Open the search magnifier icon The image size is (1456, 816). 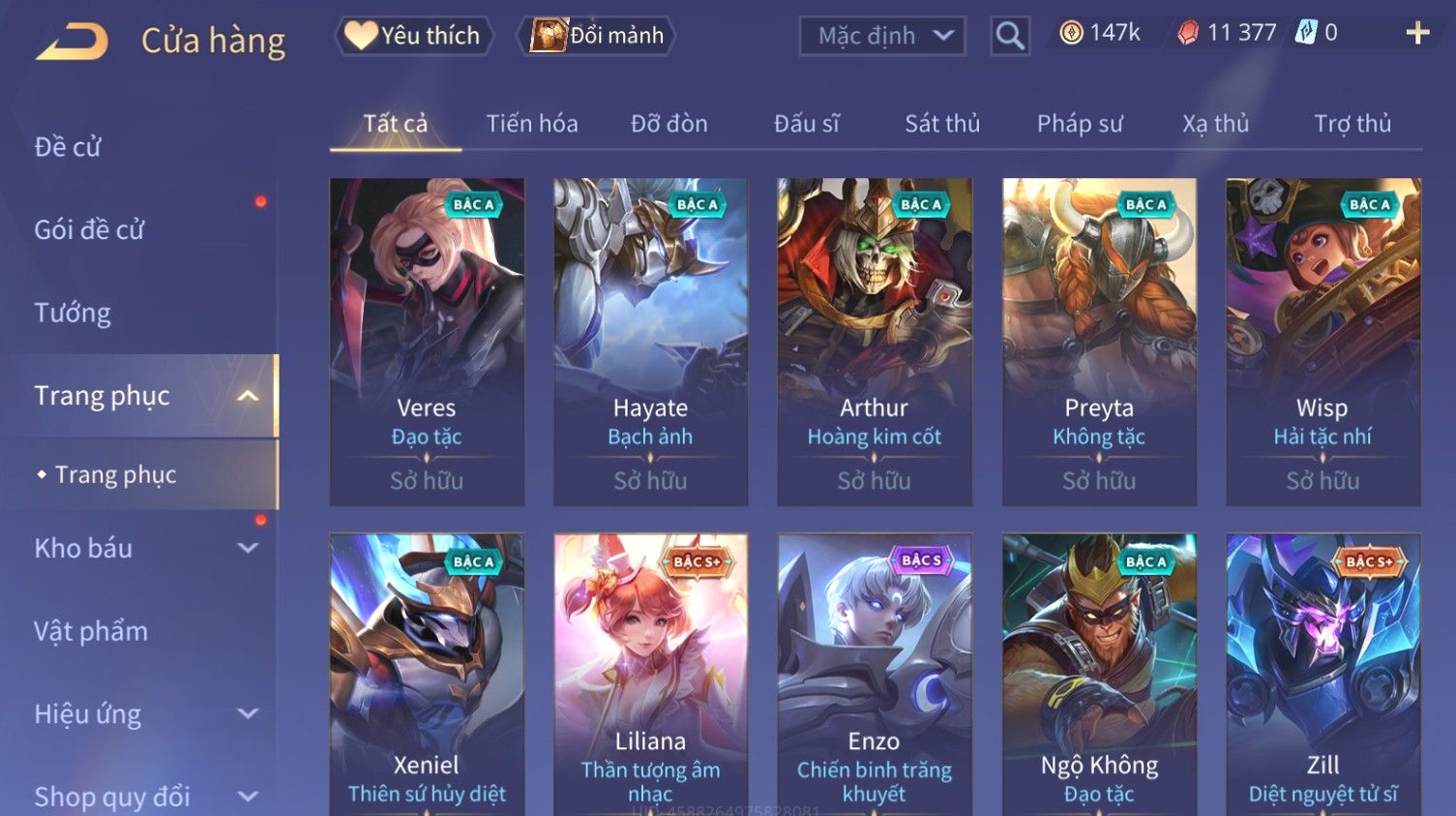coord(1010,36)
